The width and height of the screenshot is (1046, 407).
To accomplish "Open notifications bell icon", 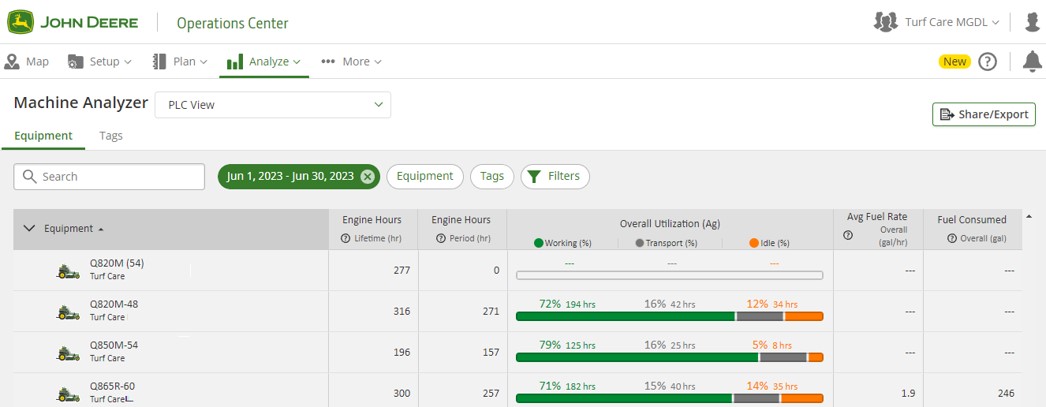I will coord(1032,61).
